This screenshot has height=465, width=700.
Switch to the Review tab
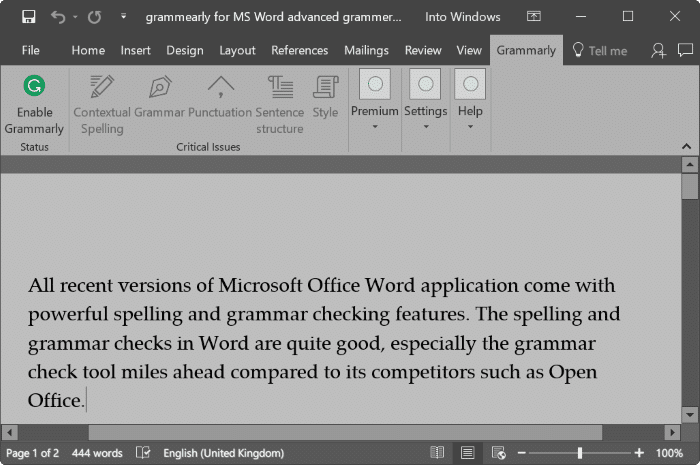[423, 50]
